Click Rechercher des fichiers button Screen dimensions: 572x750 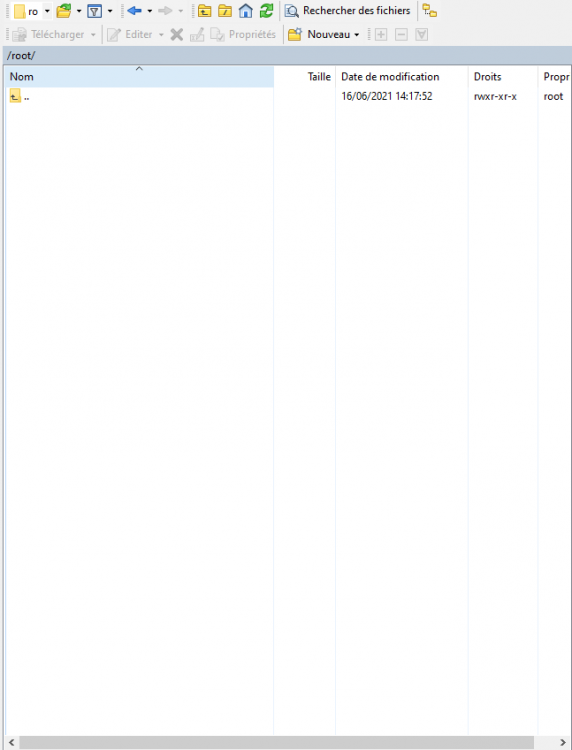348,11
